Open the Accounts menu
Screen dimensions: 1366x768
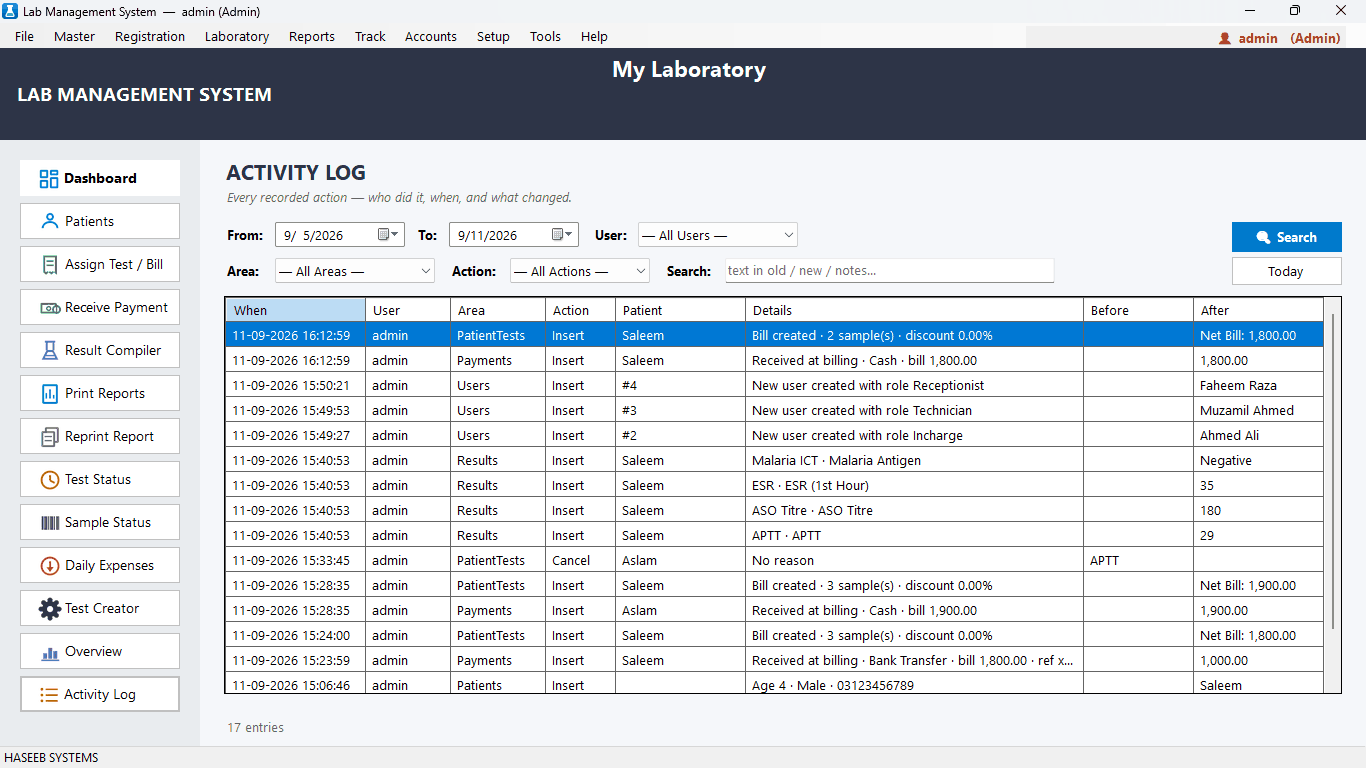(431, 36)
